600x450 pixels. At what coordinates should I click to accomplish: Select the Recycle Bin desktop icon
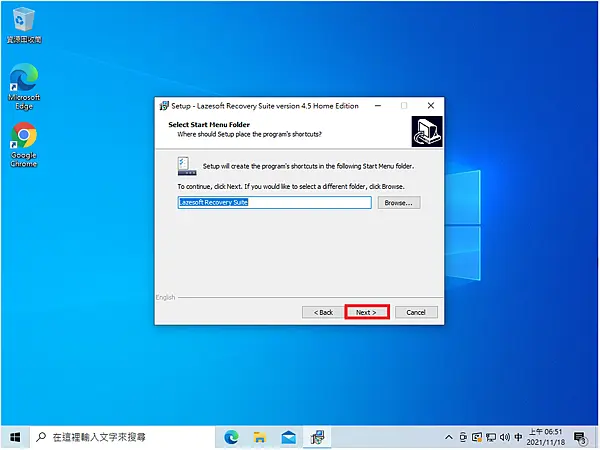[x=24, y=25]
